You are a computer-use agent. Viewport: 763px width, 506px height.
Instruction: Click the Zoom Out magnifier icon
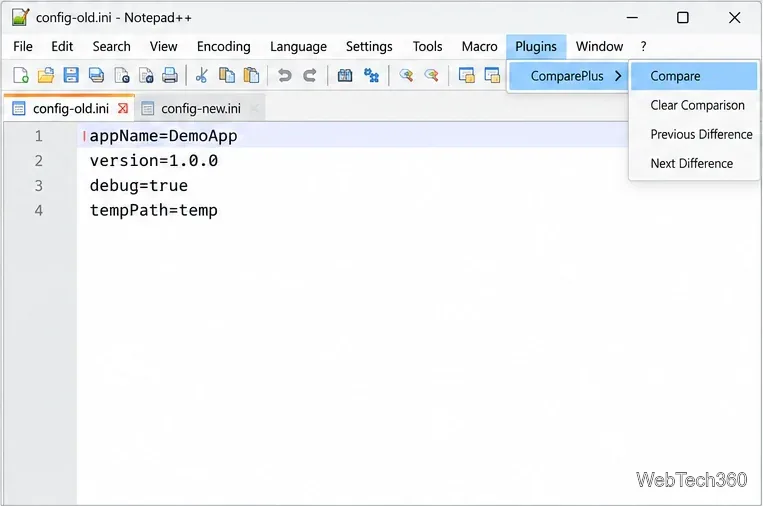pos(432,75)
